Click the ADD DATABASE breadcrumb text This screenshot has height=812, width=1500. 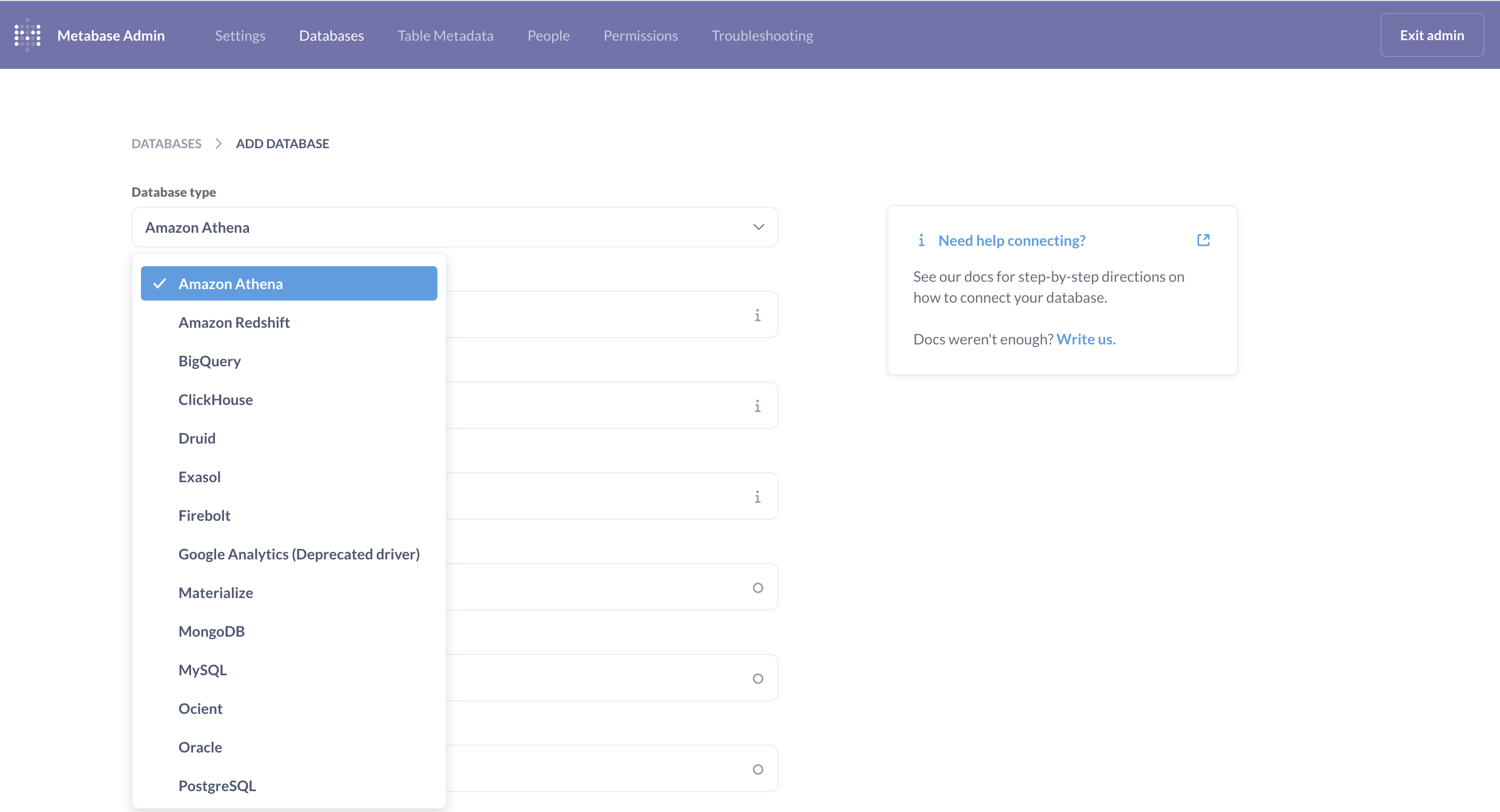pyautogui.click(x=282, y=143)
